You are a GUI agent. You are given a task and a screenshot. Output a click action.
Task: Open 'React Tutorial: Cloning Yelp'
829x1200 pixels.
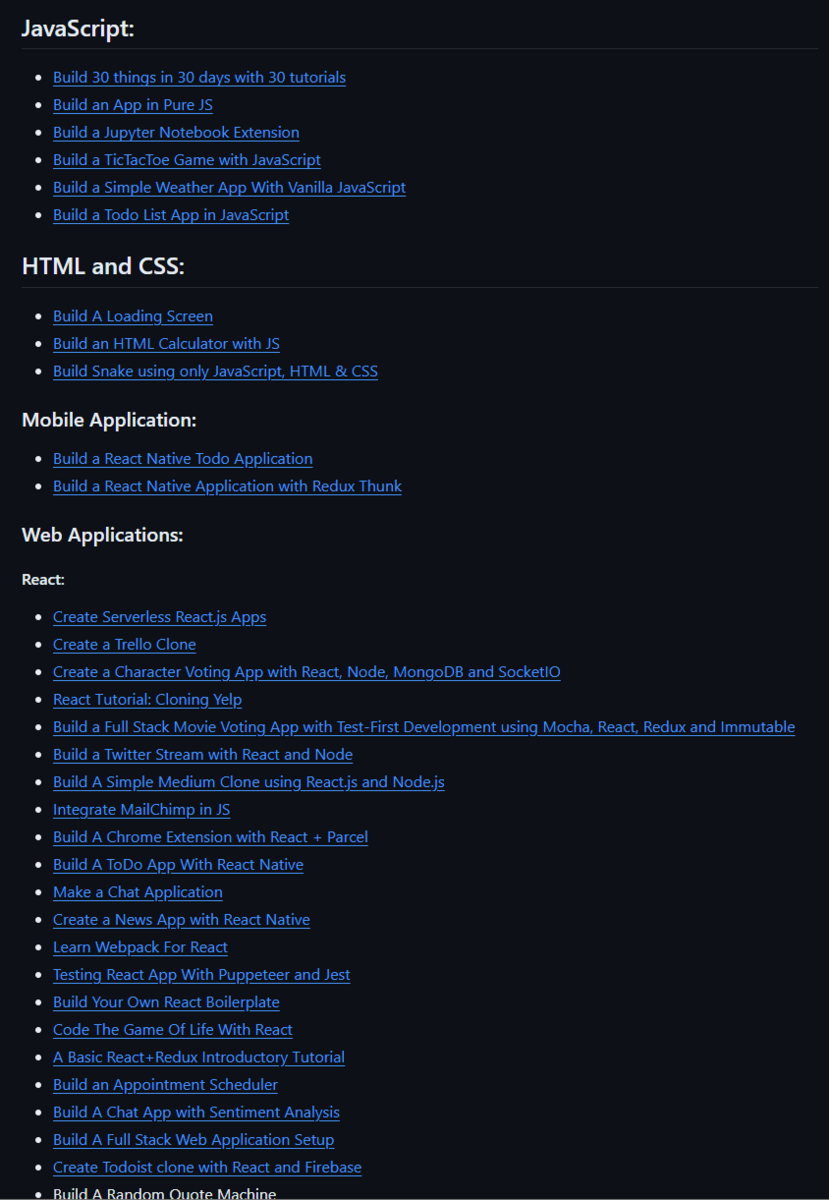[x=147, y=700]
